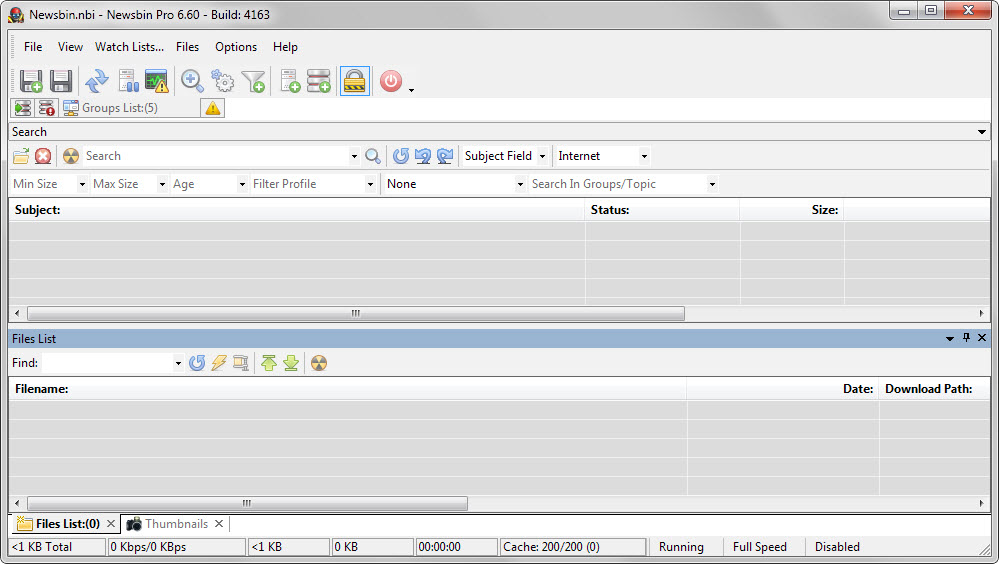
Task: Click the server green arrow tab icon
Action: (23, 108)
